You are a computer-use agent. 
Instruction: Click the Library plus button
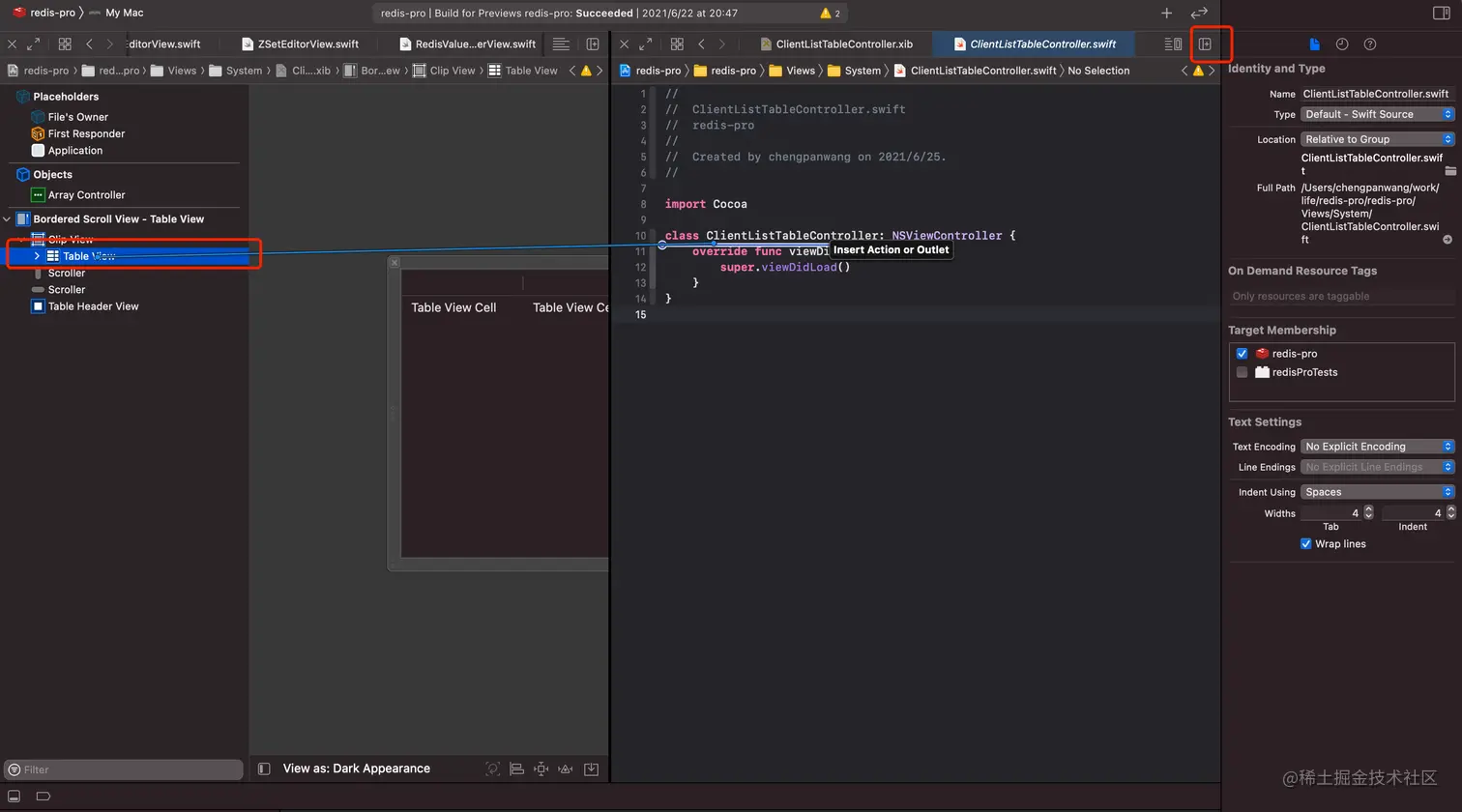point(1166,13)
